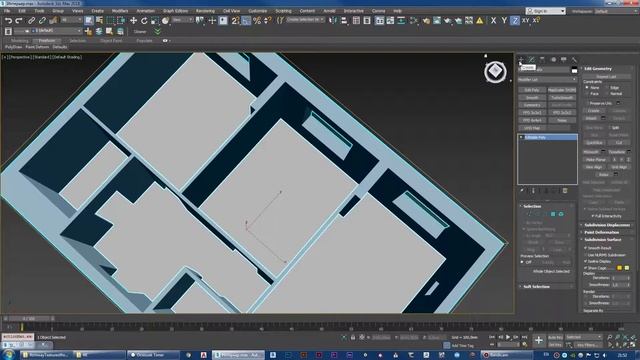
Task: Open the Hierarchy command panel tab
Action: 542,60
